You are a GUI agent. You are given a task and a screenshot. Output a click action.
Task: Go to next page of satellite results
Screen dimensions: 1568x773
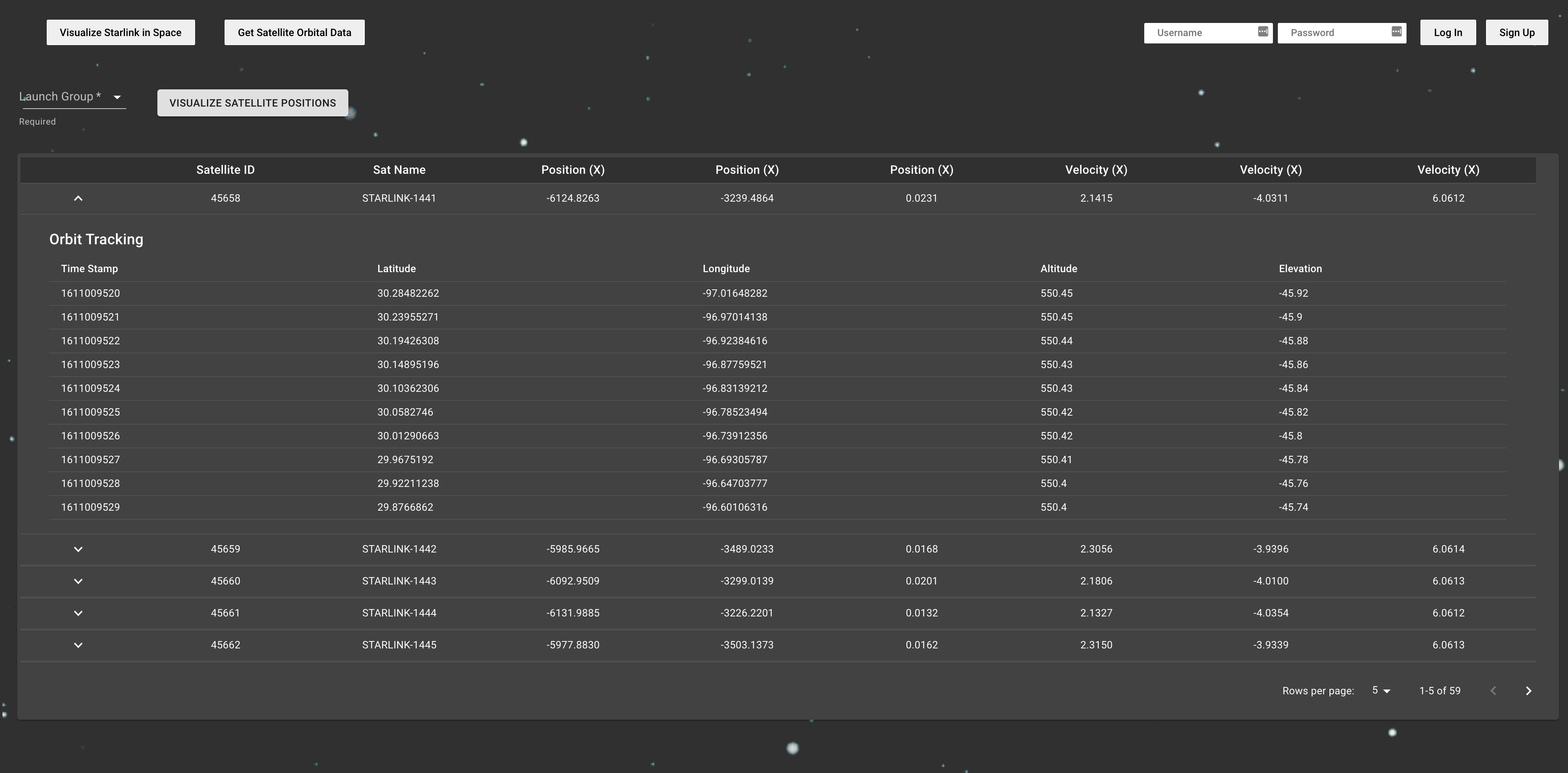(x=1528, y=690)
